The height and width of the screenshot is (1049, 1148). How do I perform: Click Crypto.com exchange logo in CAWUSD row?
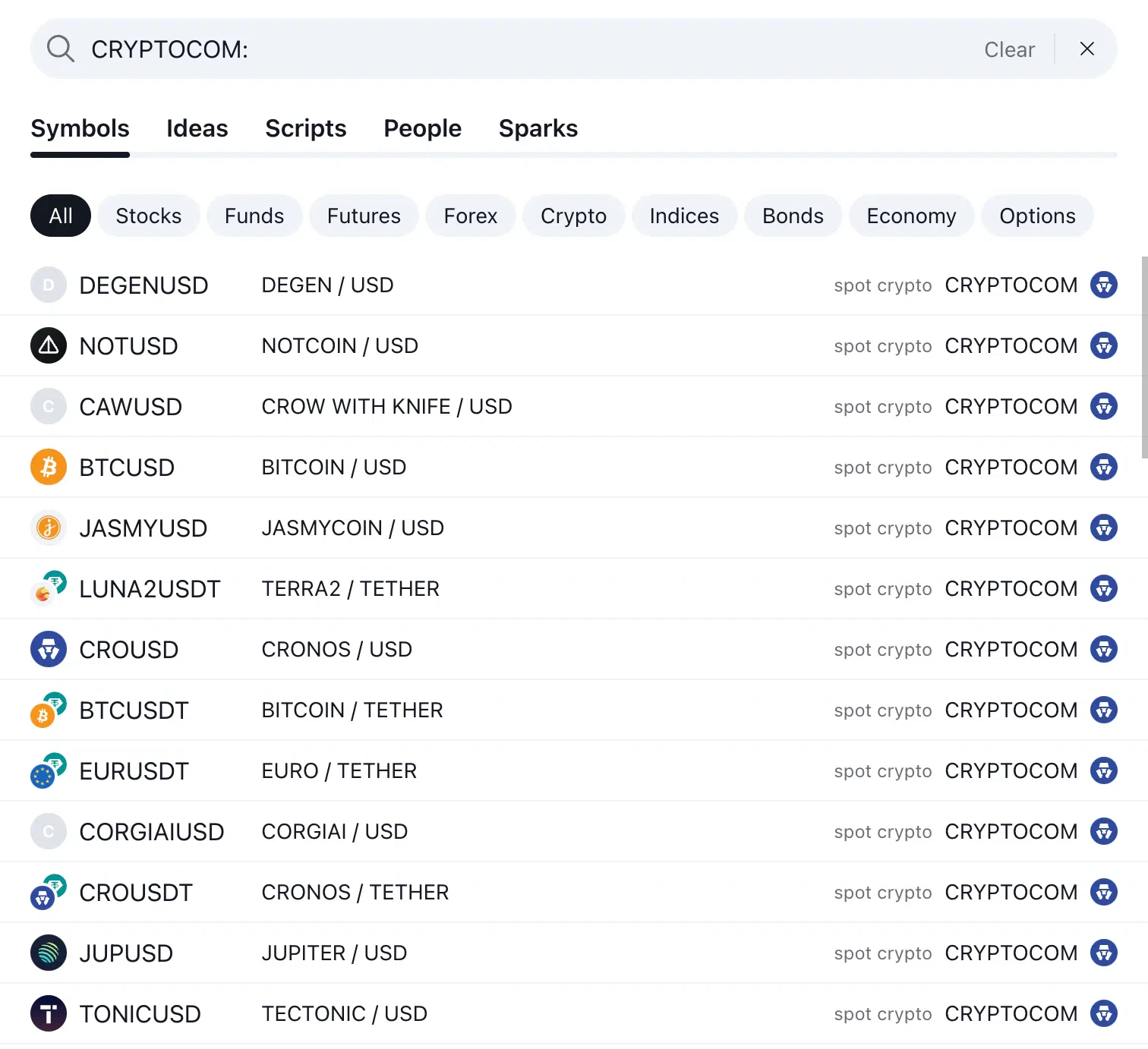tap(1103, 406)
